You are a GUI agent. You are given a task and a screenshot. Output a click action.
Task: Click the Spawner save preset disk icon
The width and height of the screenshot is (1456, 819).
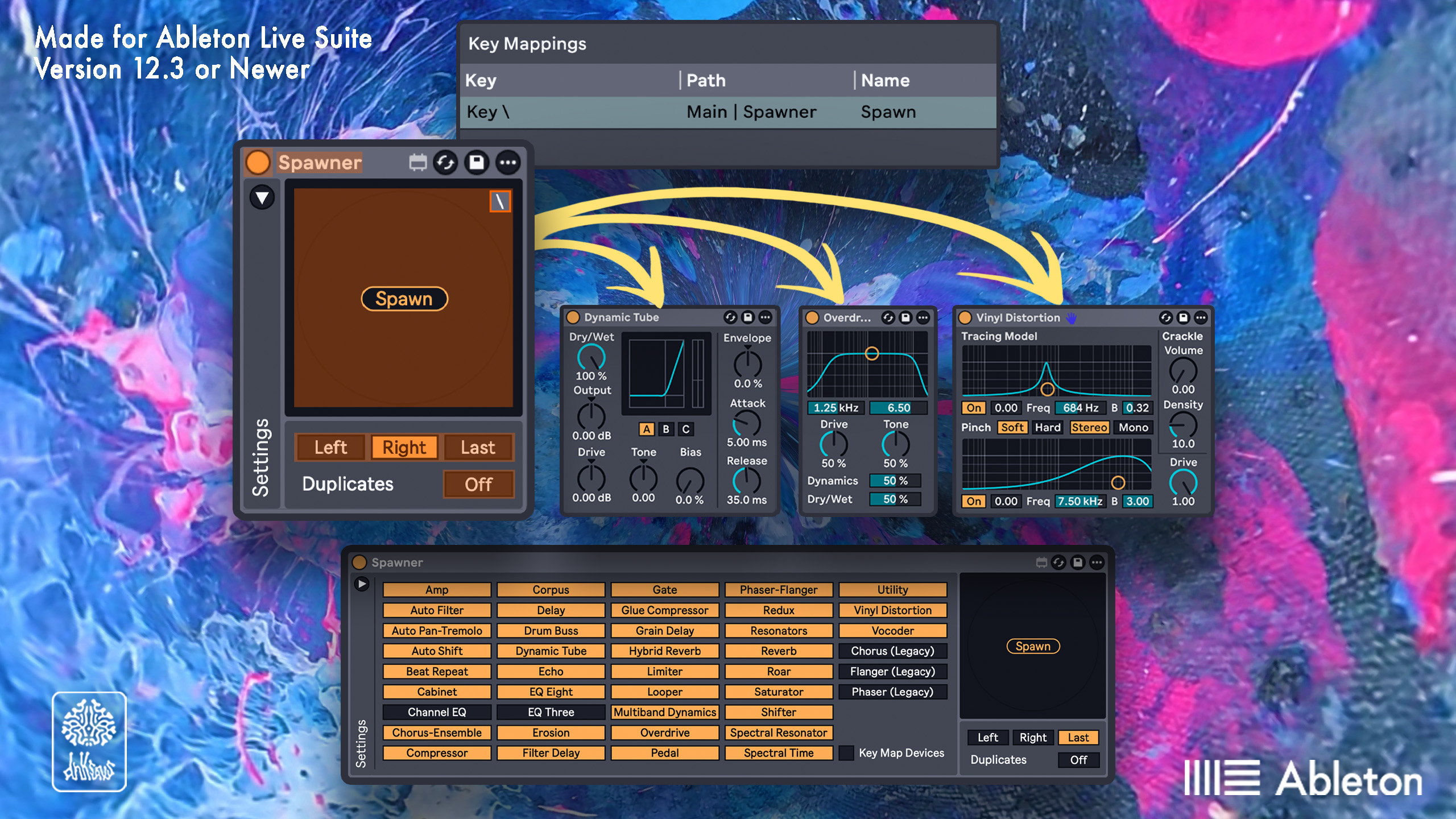tap(477, 163)
